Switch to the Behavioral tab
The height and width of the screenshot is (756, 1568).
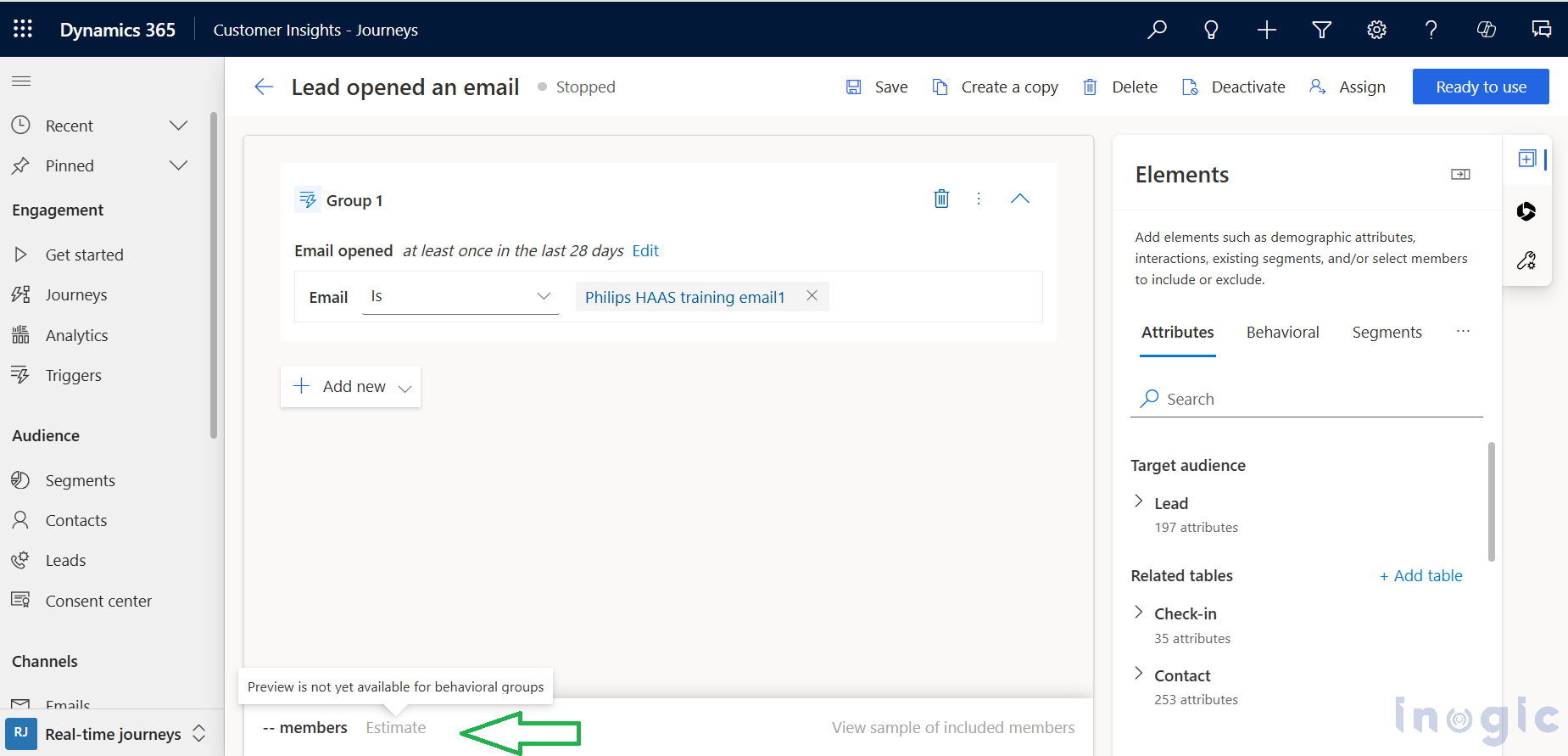[1282, 333]
